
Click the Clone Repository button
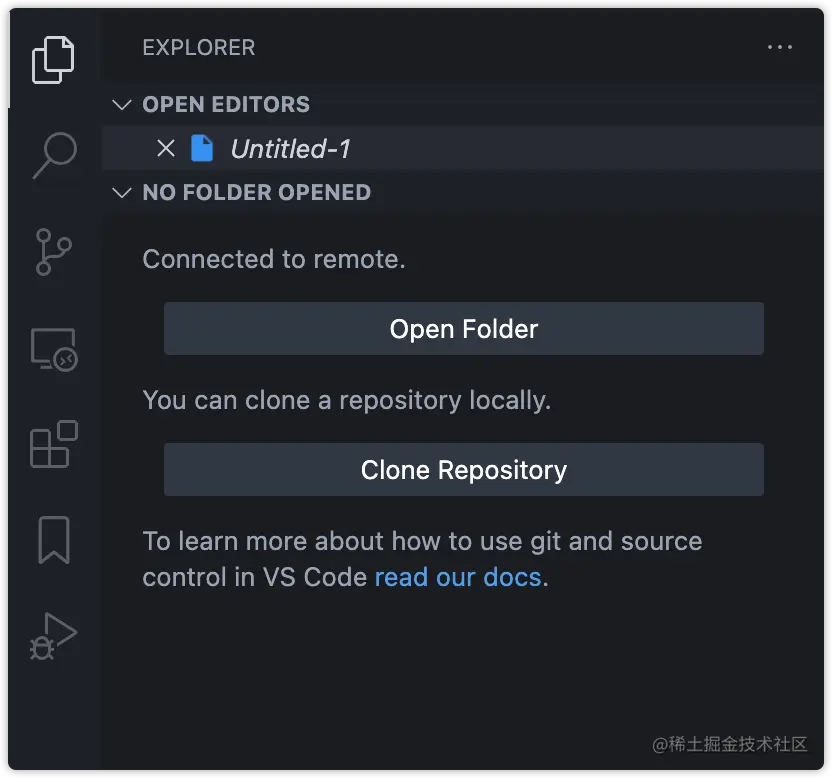point(464,470)
